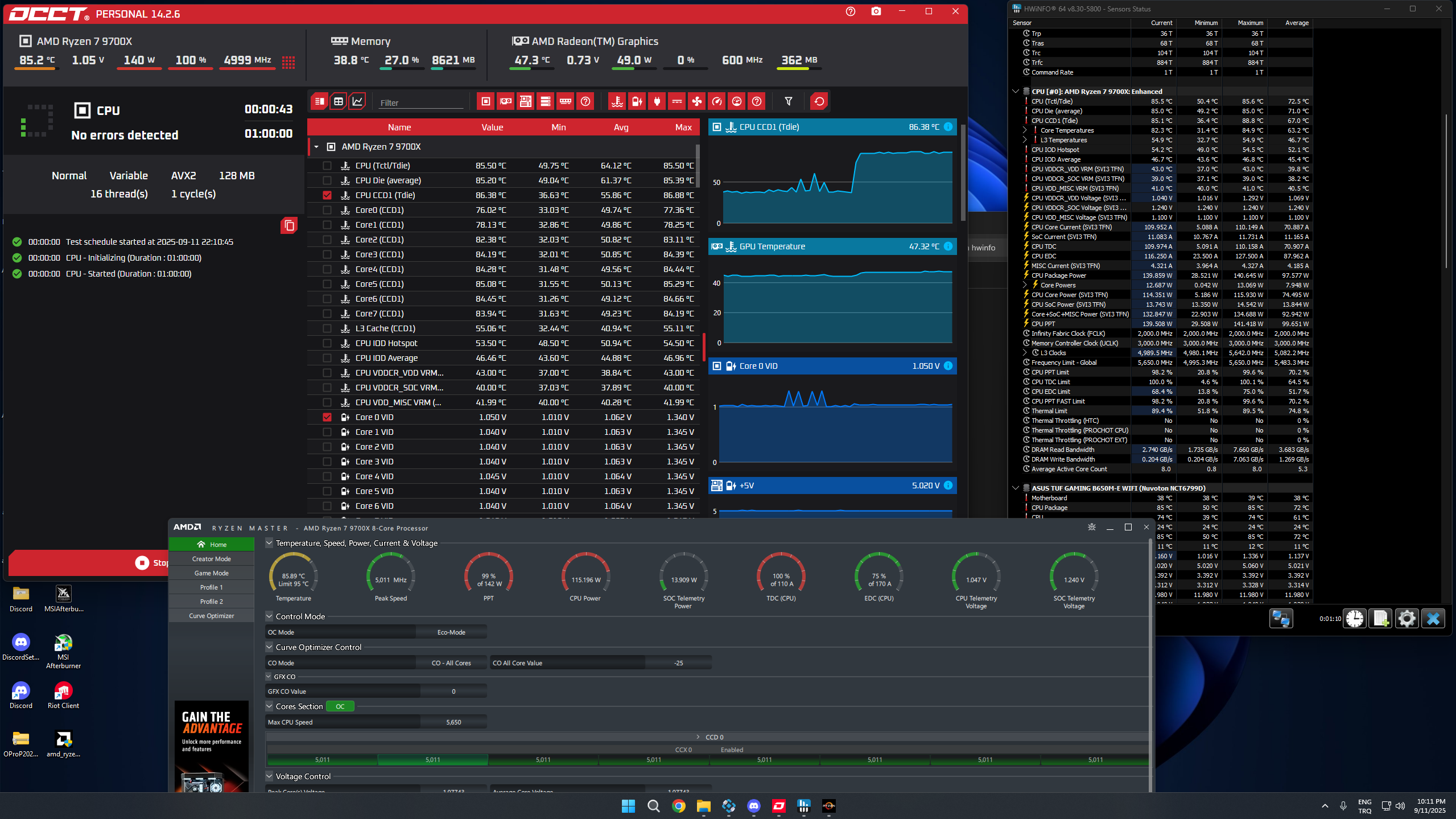Open File Explorer from the taskbar
Image resolution: width=1456 pixels, height=819 pixels.
[704, 806]
